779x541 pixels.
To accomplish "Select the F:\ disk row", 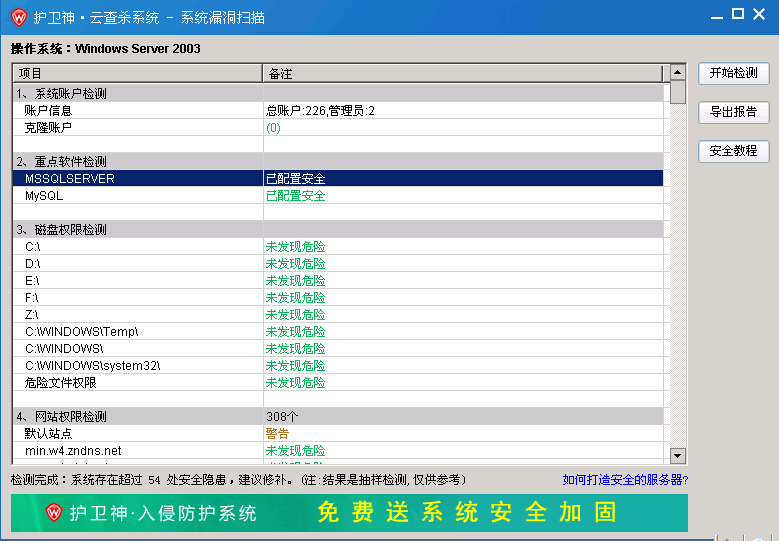I will tap(338, 298).
